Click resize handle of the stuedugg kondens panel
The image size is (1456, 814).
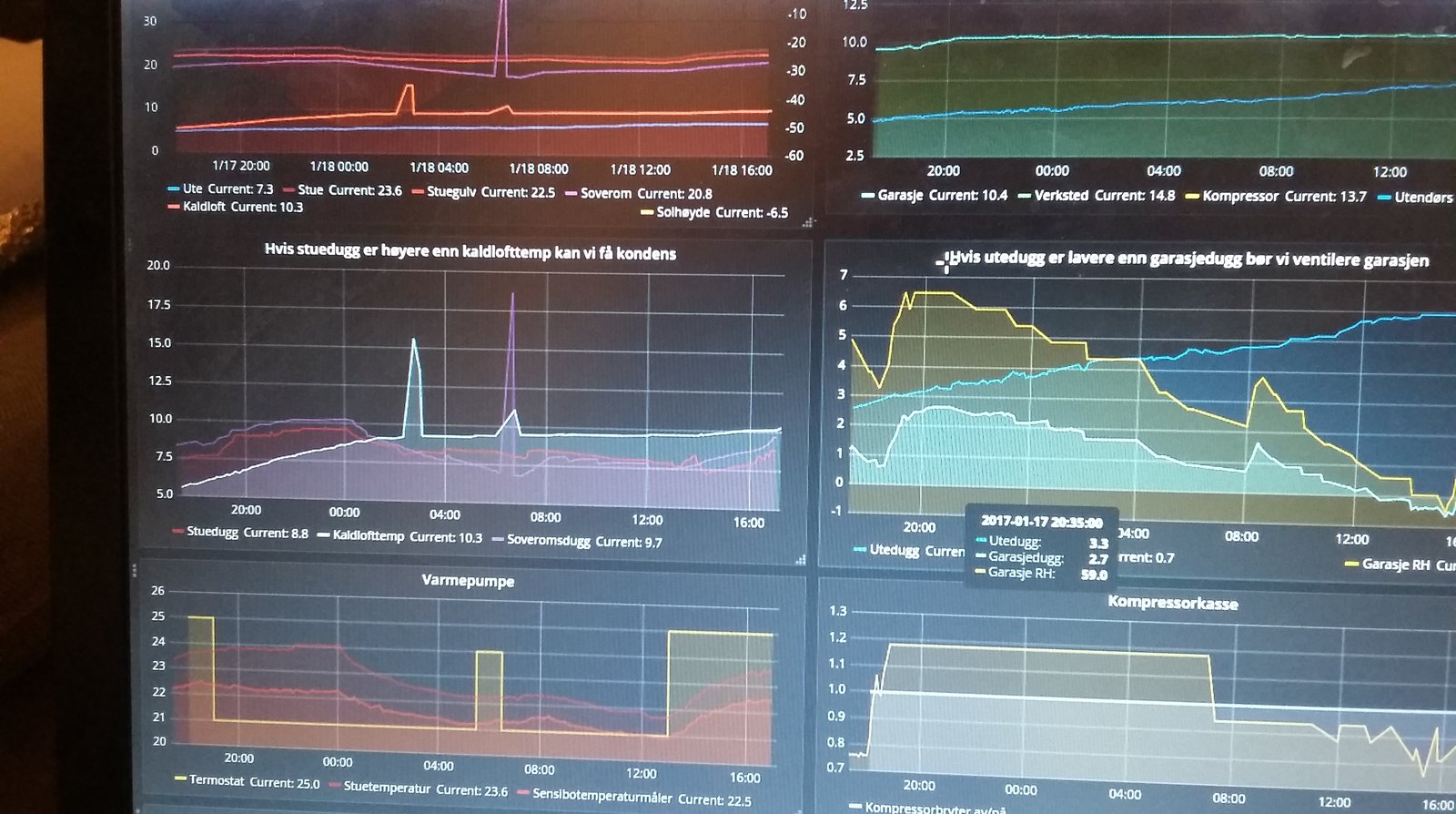pos(801,559)
